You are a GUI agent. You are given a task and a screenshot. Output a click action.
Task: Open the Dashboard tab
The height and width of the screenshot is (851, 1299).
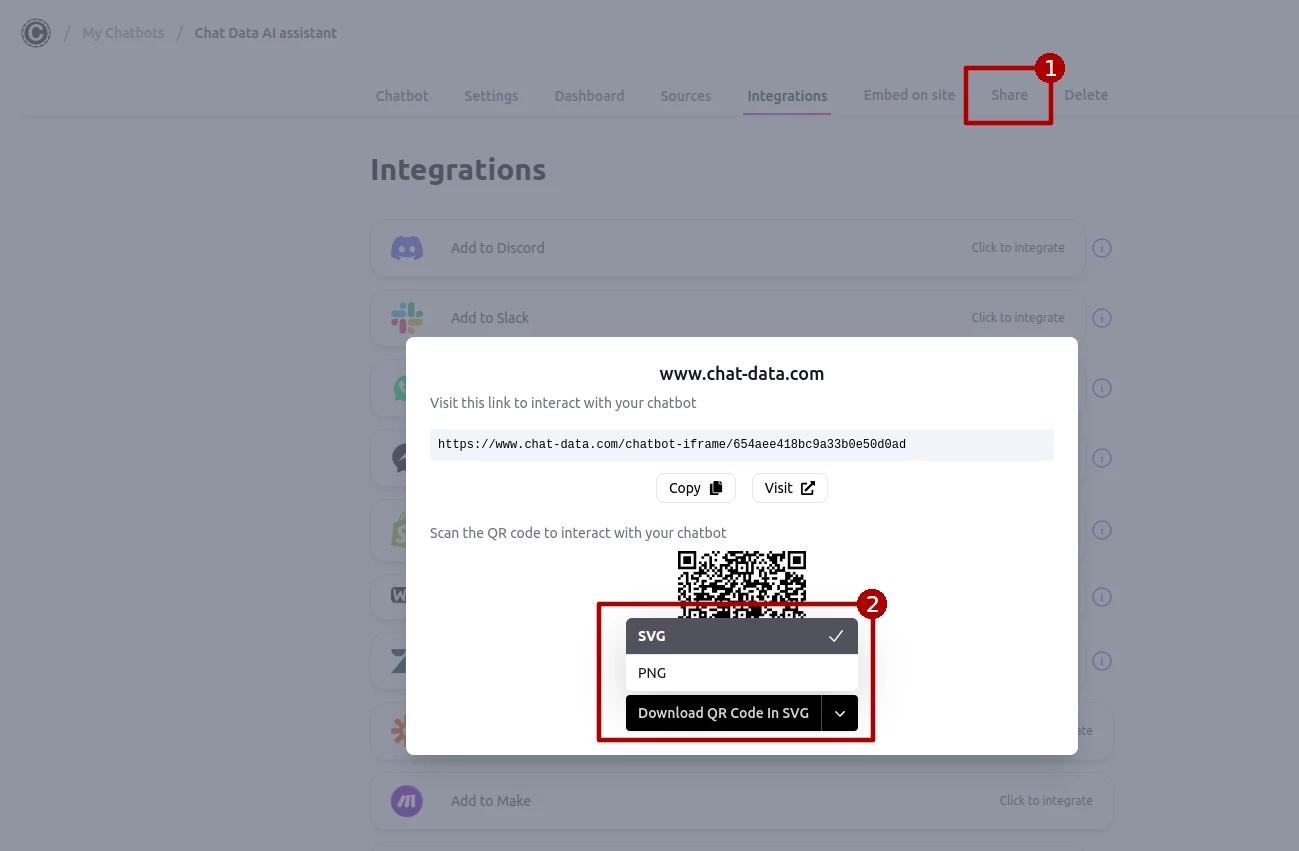coord(589,96)
